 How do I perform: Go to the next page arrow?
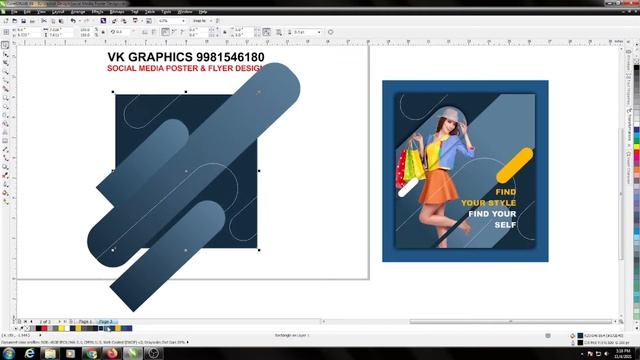pos(60,322)
